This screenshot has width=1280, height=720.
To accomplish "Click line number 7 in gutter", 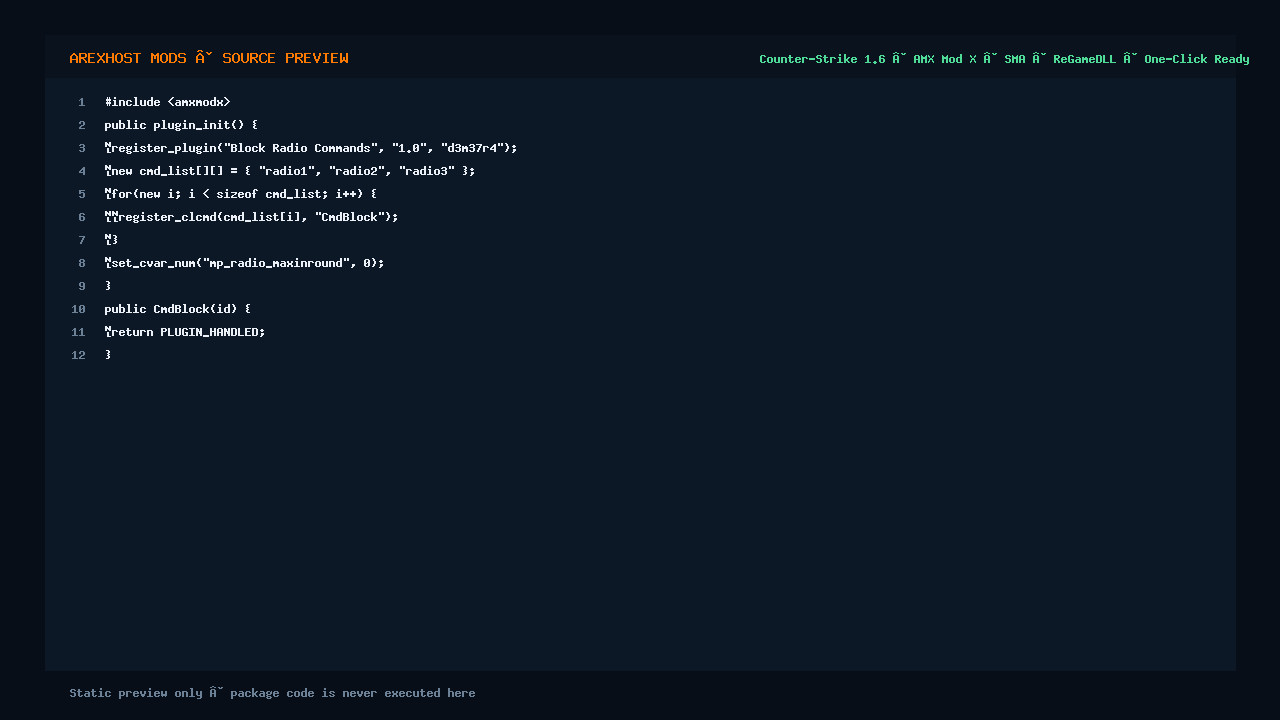I will pos(82,240).
